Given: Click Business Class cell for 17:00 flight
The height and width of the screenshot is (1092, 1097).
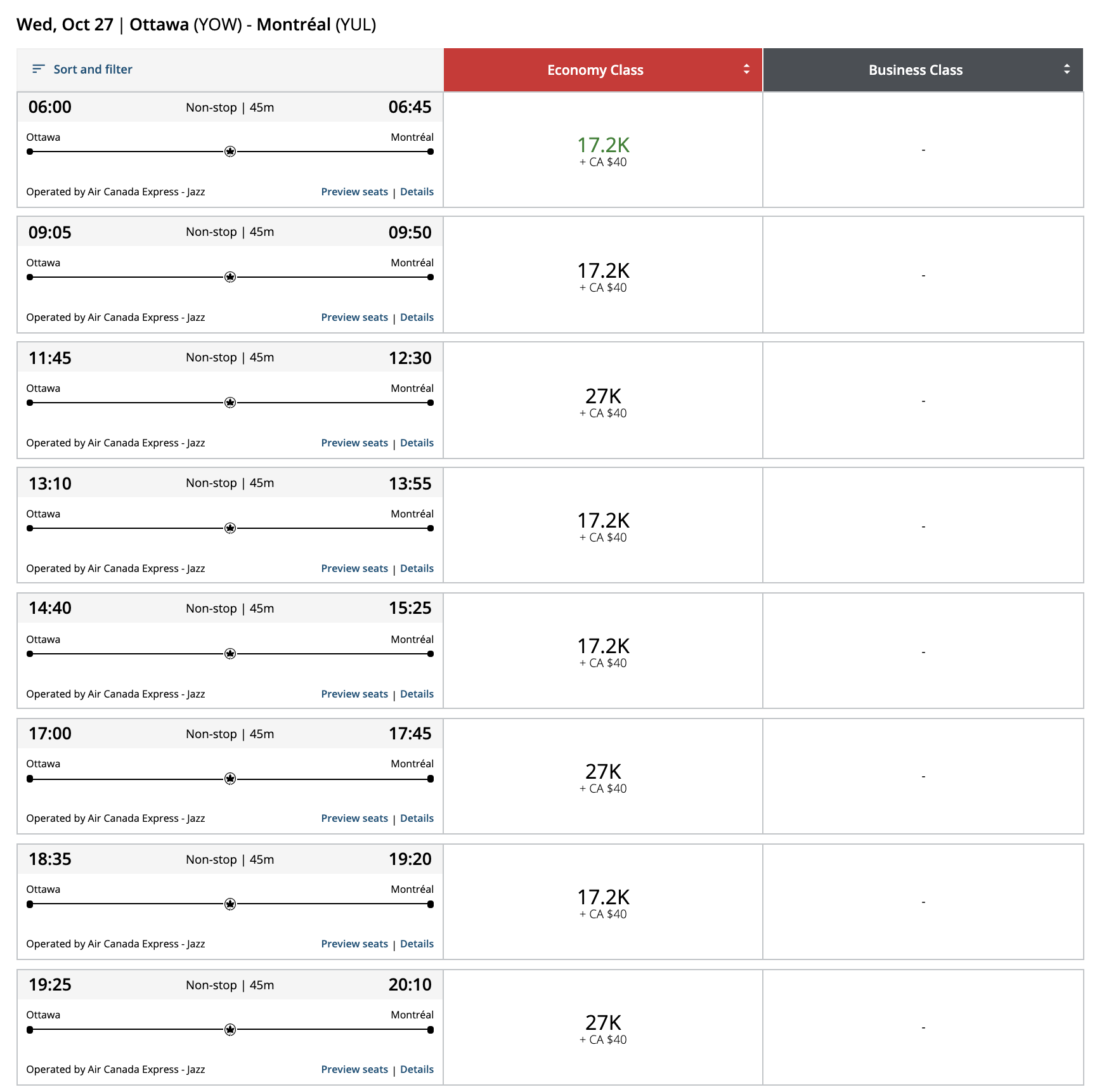Looking at the screenshot, I should (923, 777).
